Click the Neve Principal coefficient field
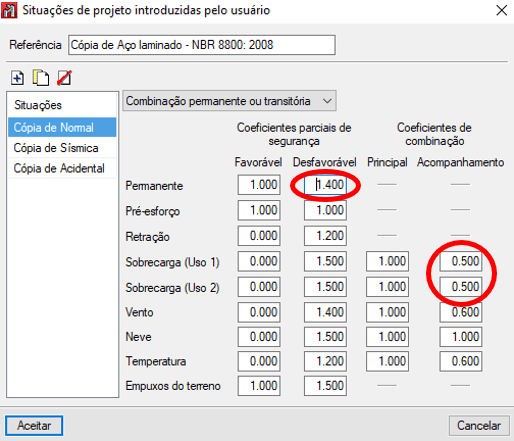This screenshot has width=514, height=441. pyautogui.click(x=387, y=337)
